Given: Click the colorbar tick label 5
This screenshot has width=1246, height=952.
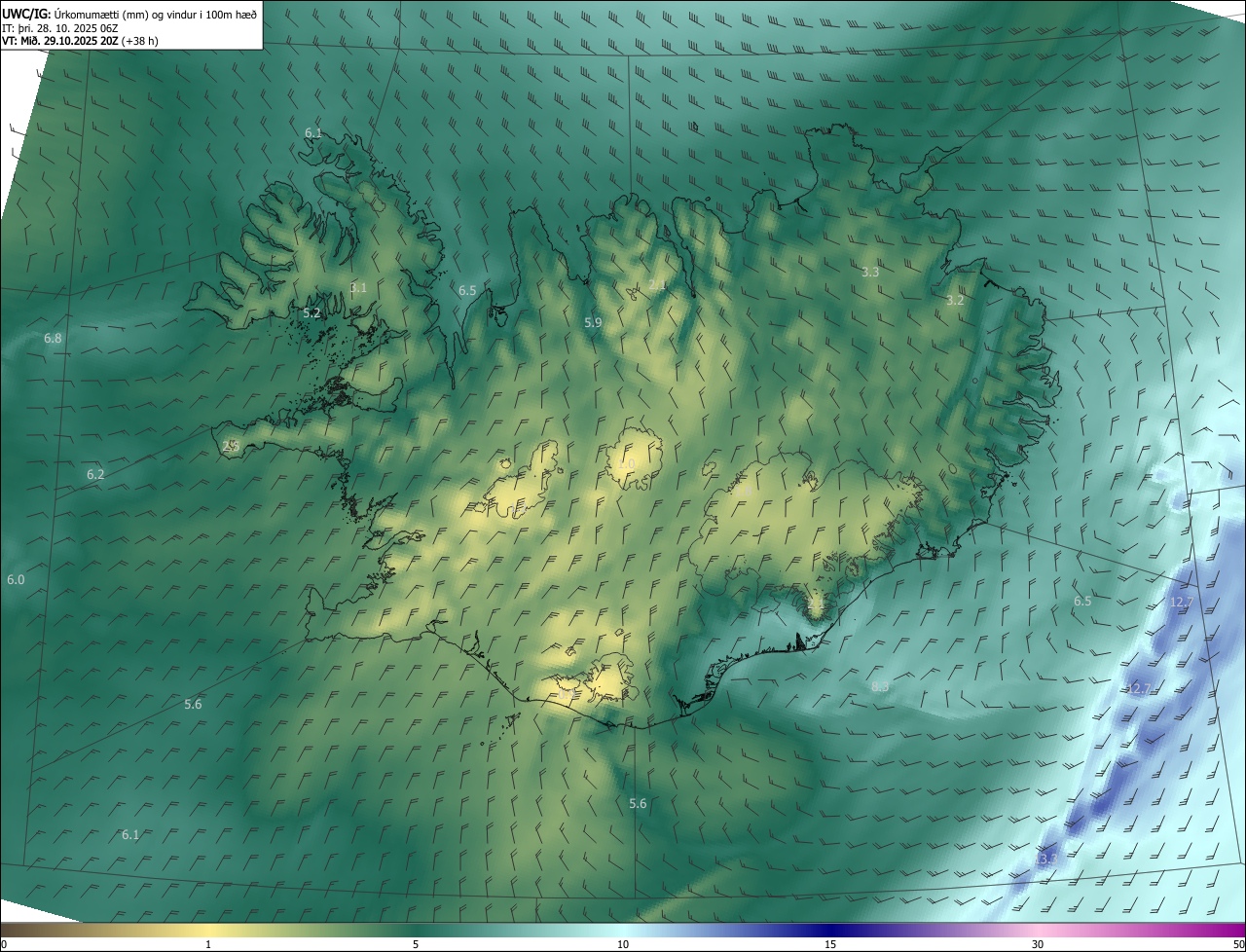Looking at the screenshot, I should coord(416,944).
